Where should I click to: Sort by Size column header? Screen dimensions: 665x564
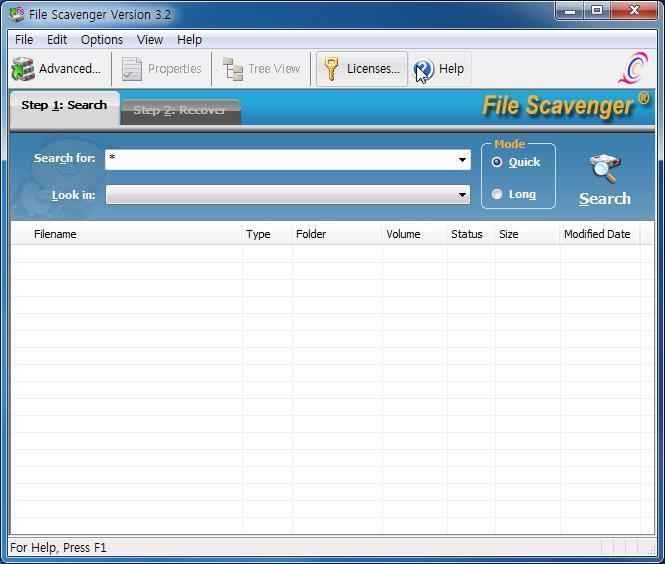tap(527, 234)
